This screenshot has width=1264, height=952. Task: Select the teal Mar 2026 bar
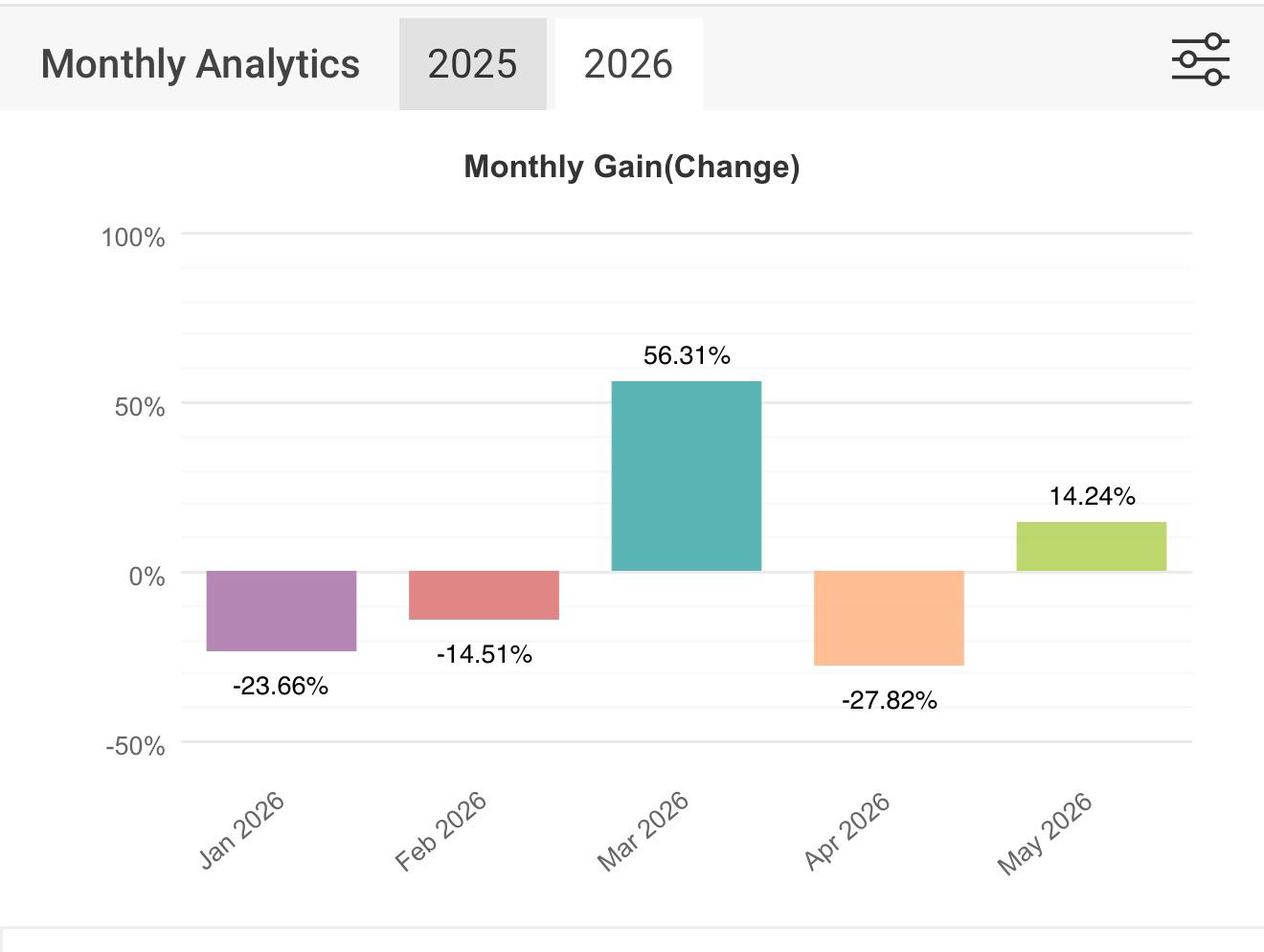(687, 476)
